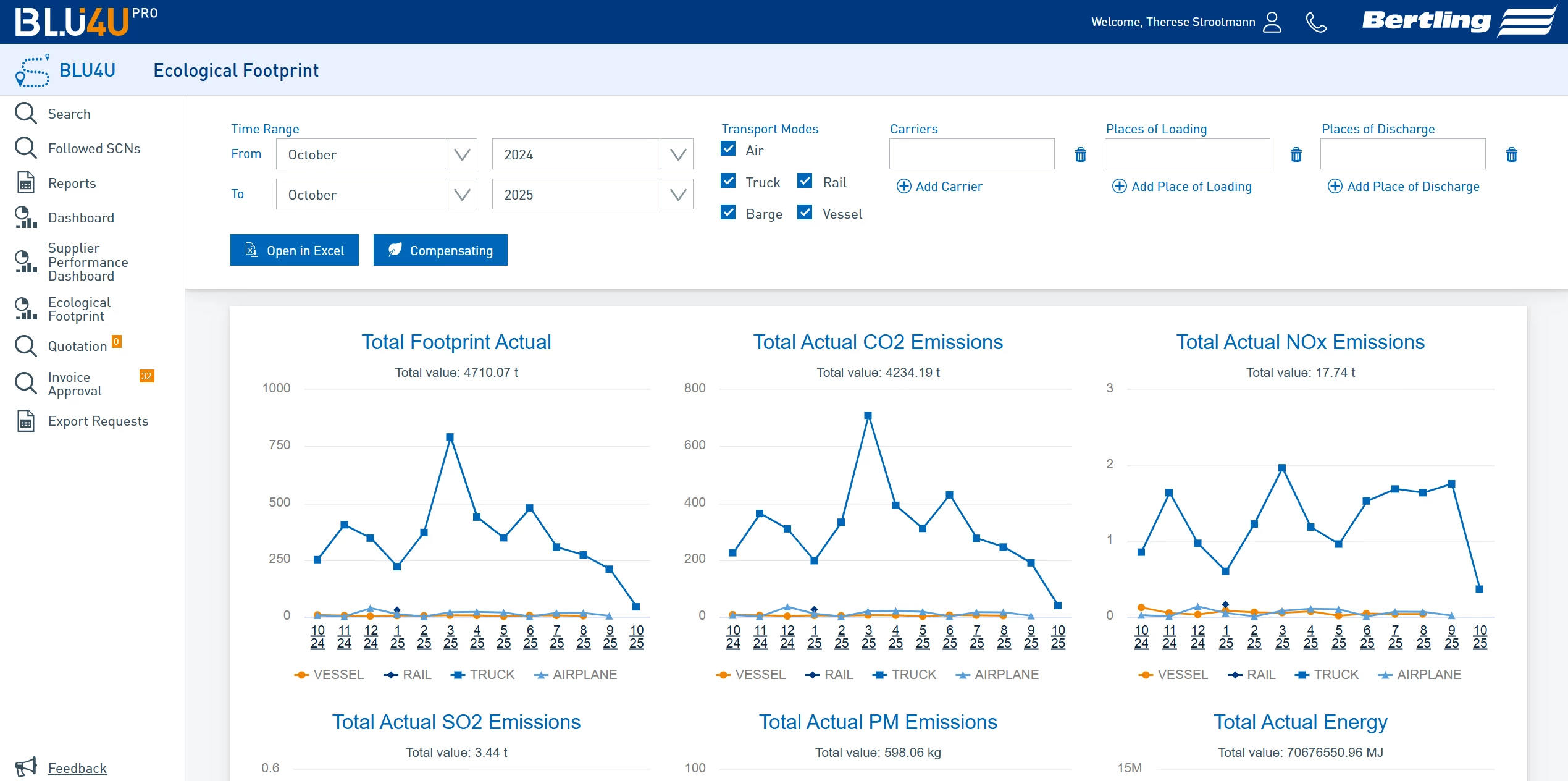The width and height of the screenshot is (1568, 781).
Task: Click the BLU4U route logo icon
Action: 32,70
